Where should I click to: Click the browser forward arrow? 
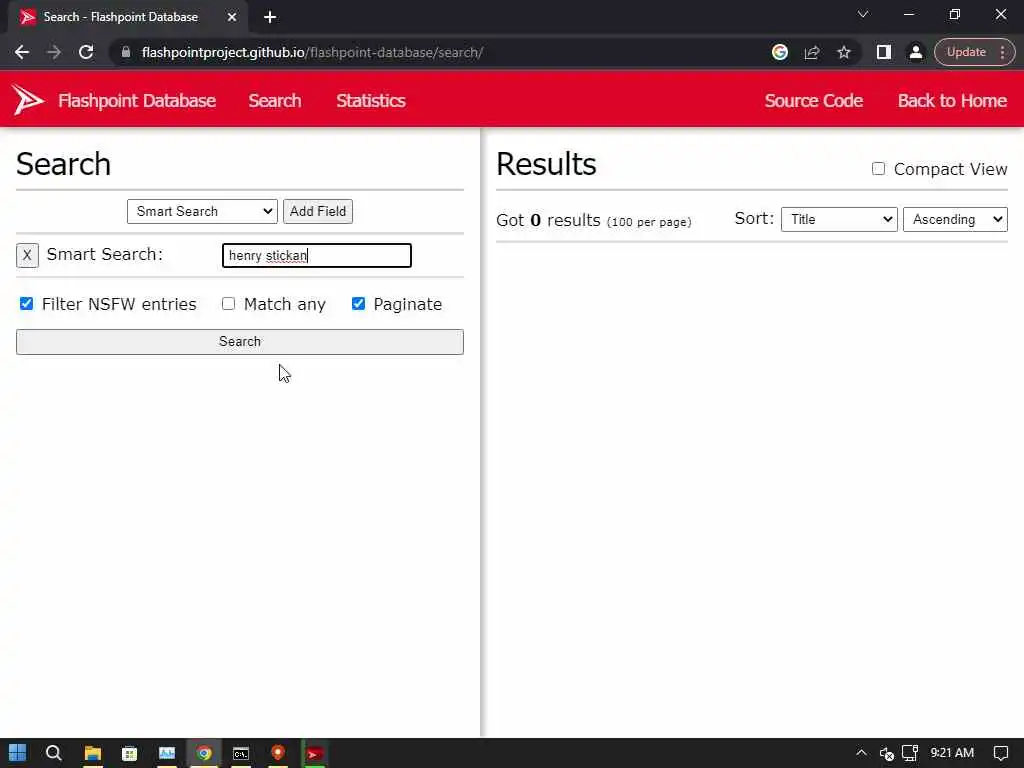click(54, 52)
